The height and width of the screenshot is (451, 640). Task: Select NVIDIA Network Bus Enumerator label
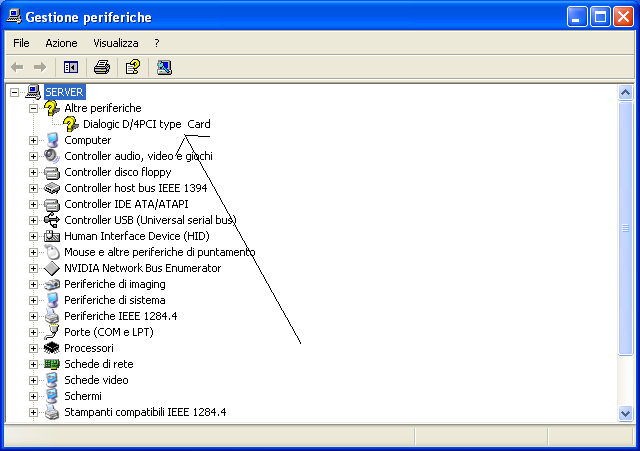[142, 268]
